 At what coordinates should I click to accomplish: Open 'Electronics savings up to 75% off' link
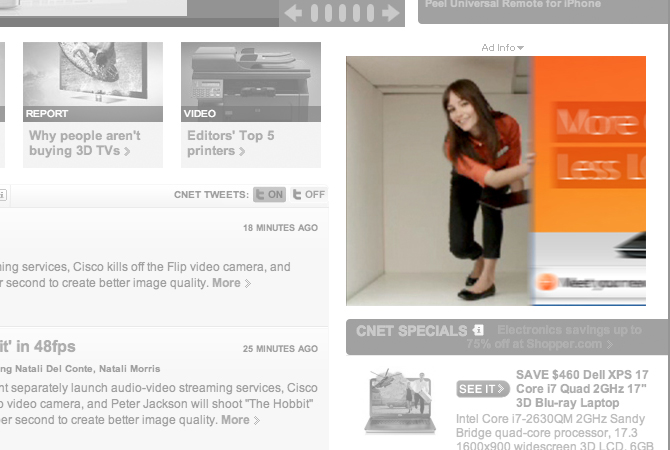pyautogui.click(x=554, y=337)
